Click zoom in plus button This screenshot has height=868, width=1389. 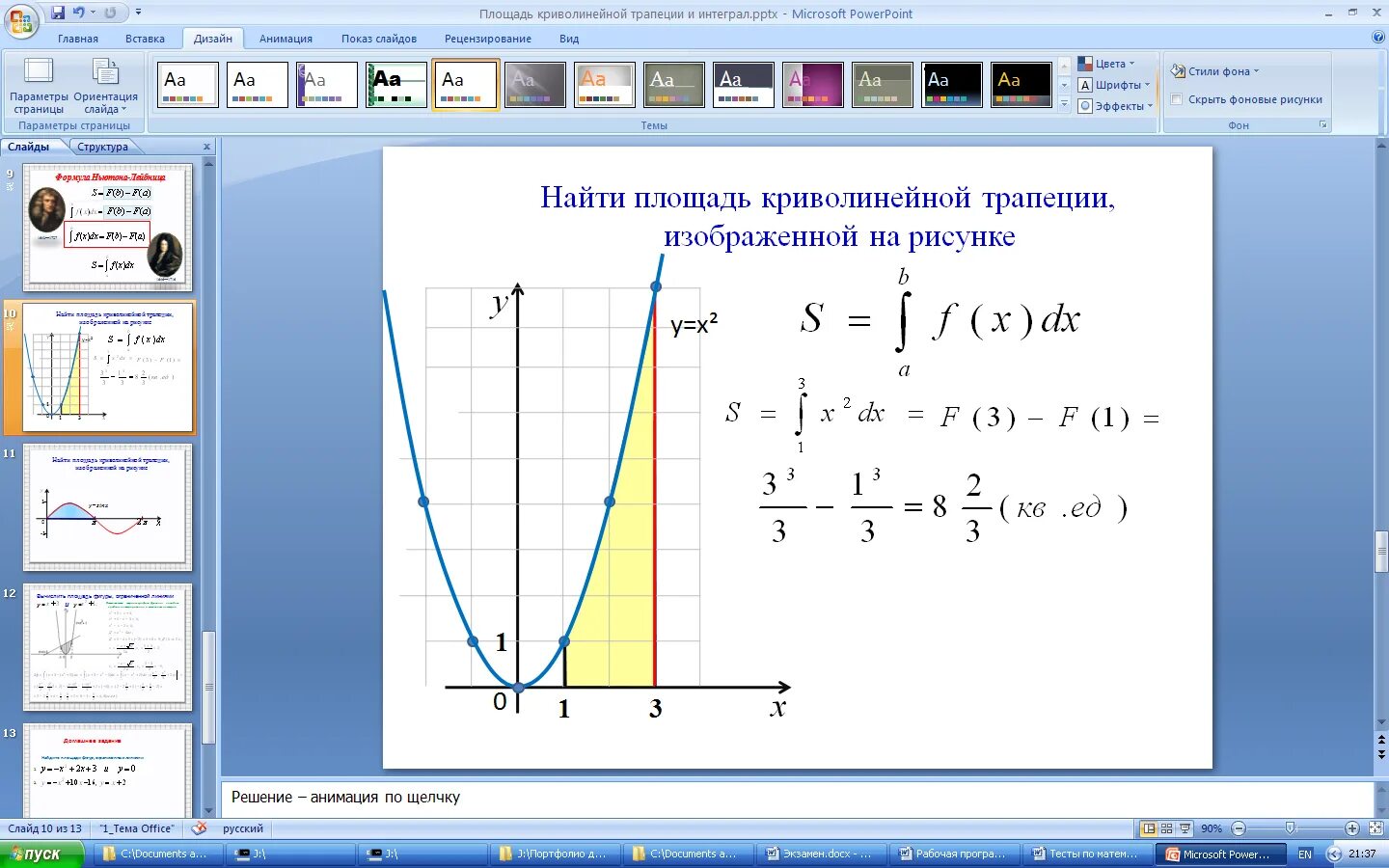coord(1352,828)
